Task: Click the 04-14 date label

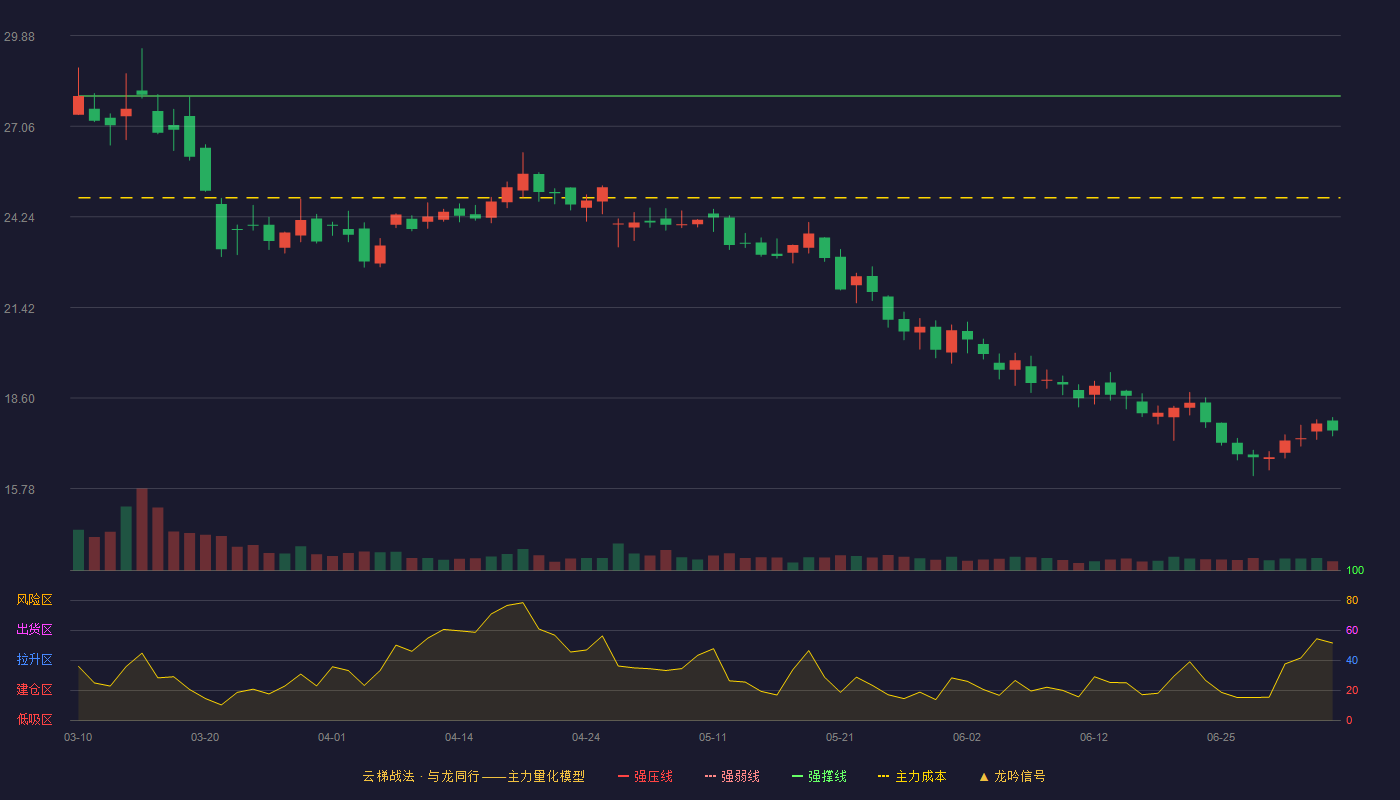Action: coord(459,737)
